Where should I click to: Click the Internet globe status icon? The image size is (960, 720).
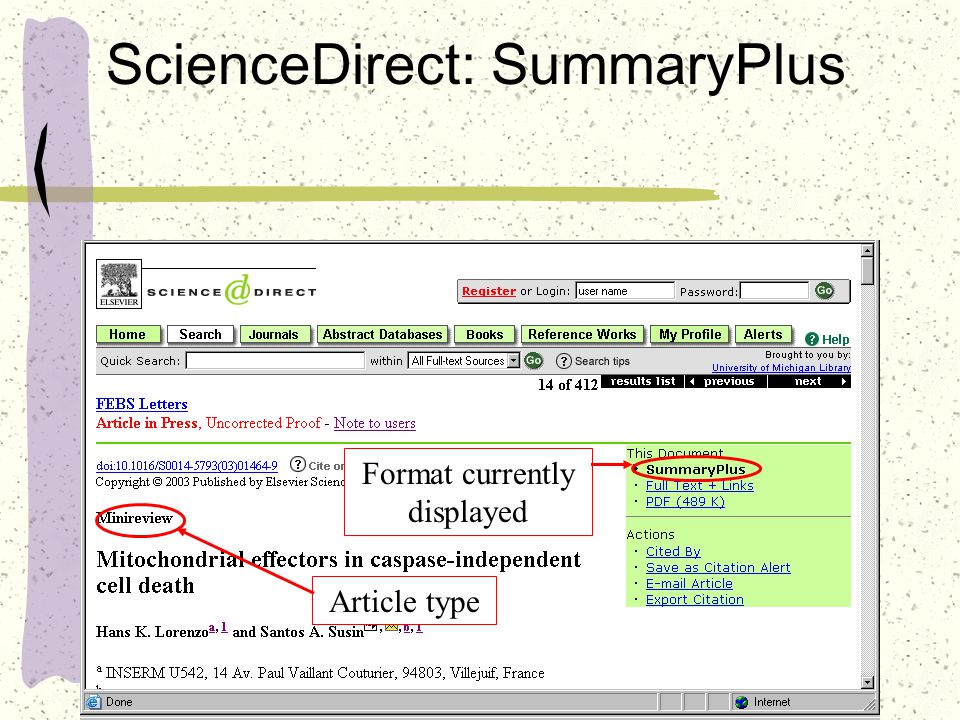pyautogui.click(x=741, y=702)
